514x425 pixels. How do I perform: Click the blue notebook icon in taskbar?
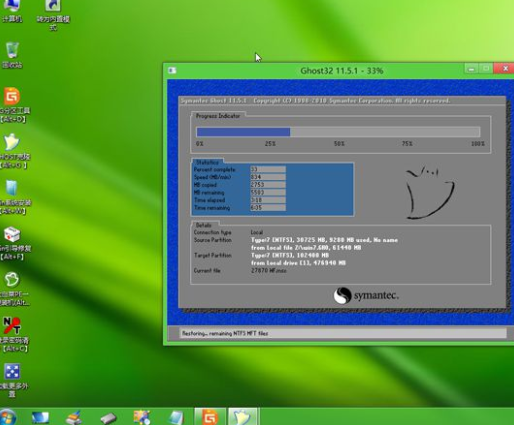pyautogui.click(x=176, y=417)
